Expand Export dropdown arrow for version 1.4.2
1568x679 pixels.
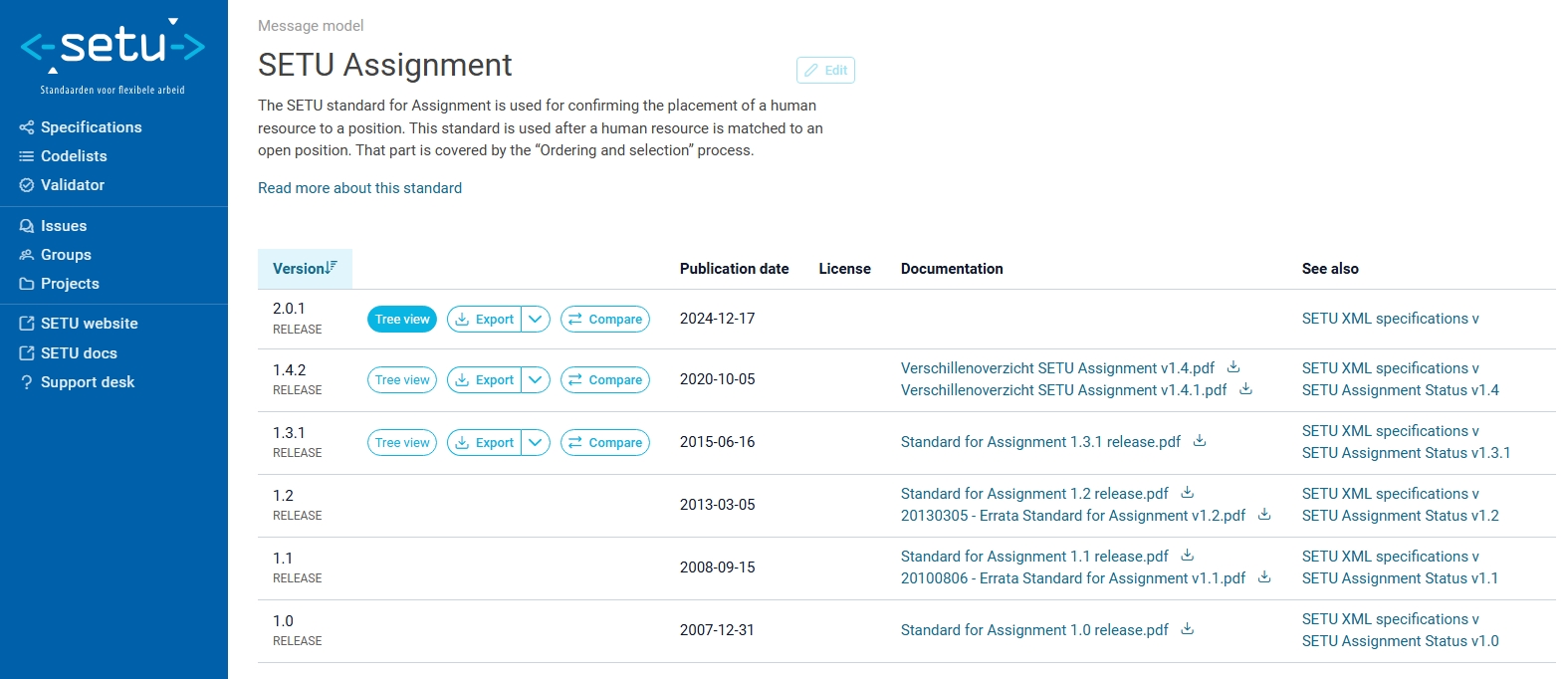click(x=536, y=379)
